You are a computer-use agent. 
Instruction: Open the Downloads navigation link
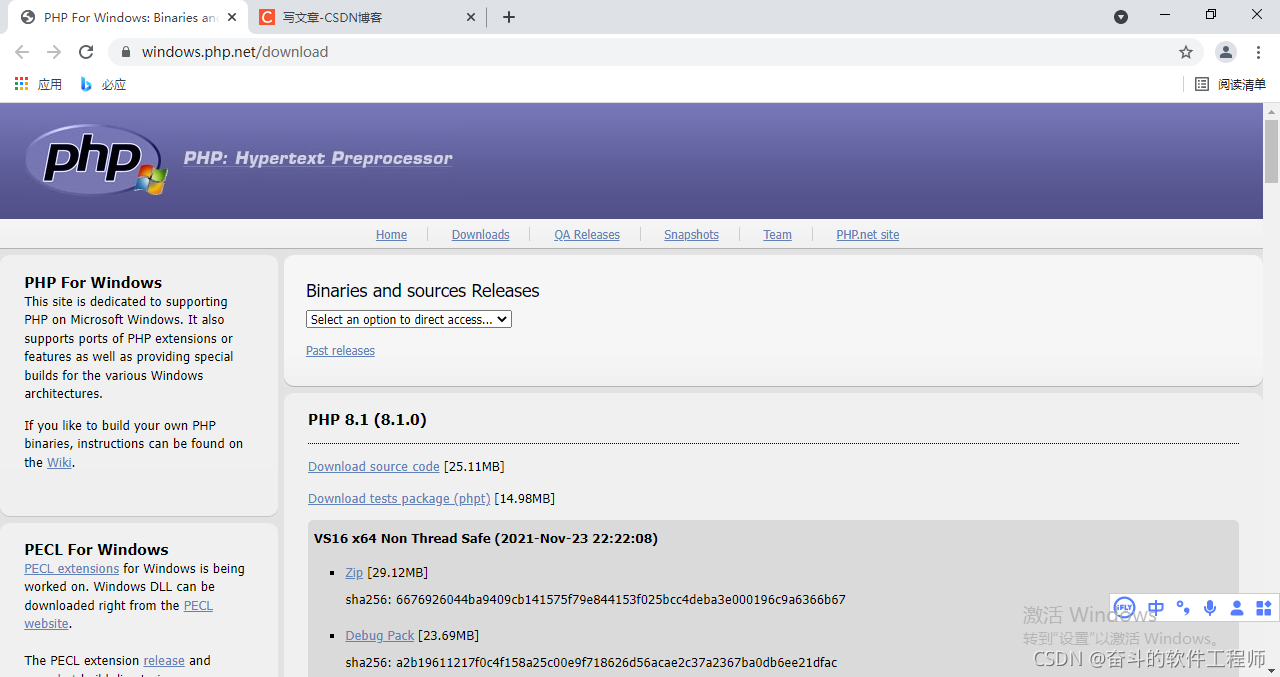tap(481, 235)
